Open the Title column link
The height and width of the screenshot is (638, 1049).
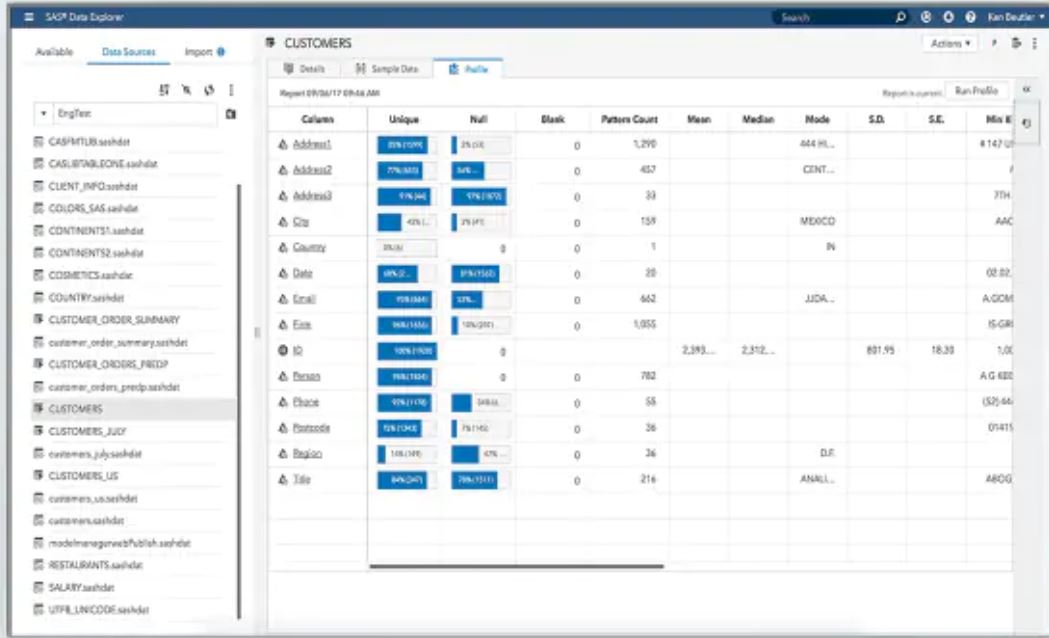[301, 480]
